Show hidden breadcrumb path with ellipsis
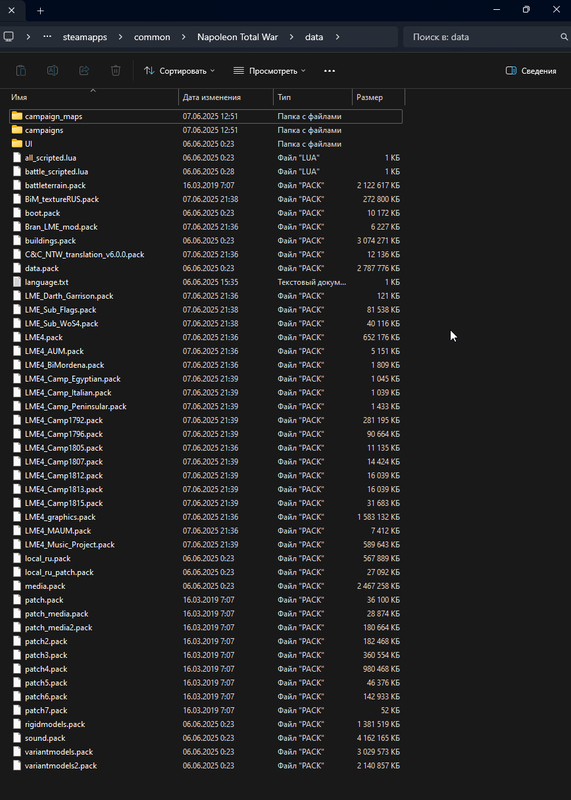Viewport: 571px width, 800px height. [47, 37]
